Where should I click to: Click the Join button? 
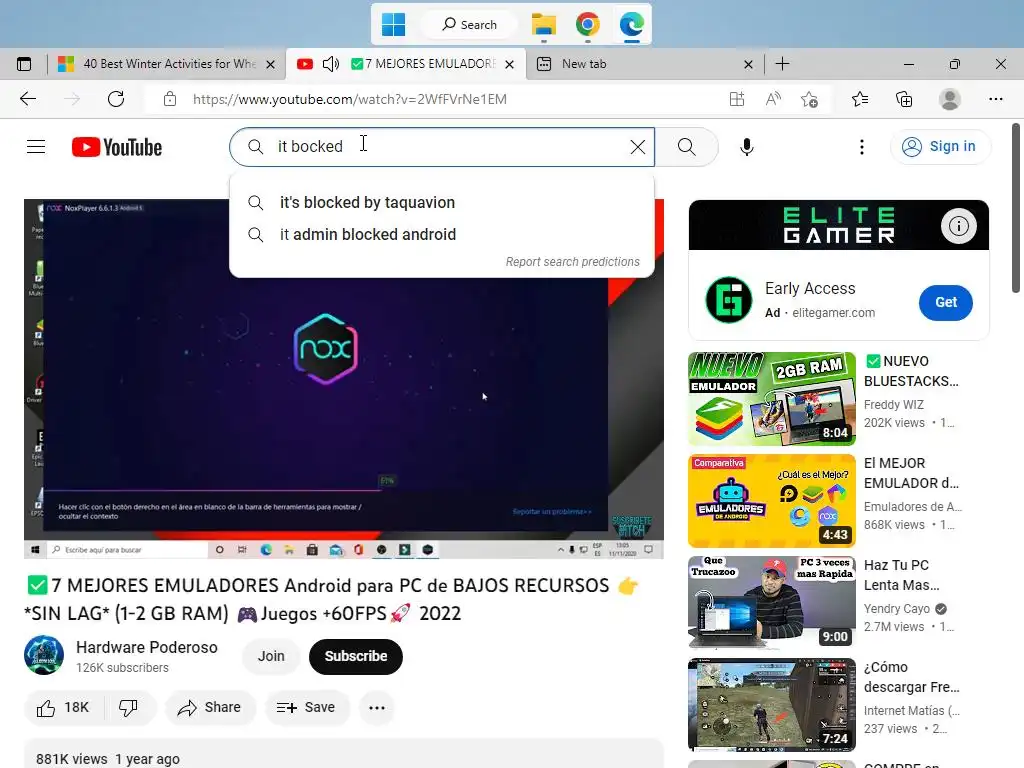coord(270,656)
